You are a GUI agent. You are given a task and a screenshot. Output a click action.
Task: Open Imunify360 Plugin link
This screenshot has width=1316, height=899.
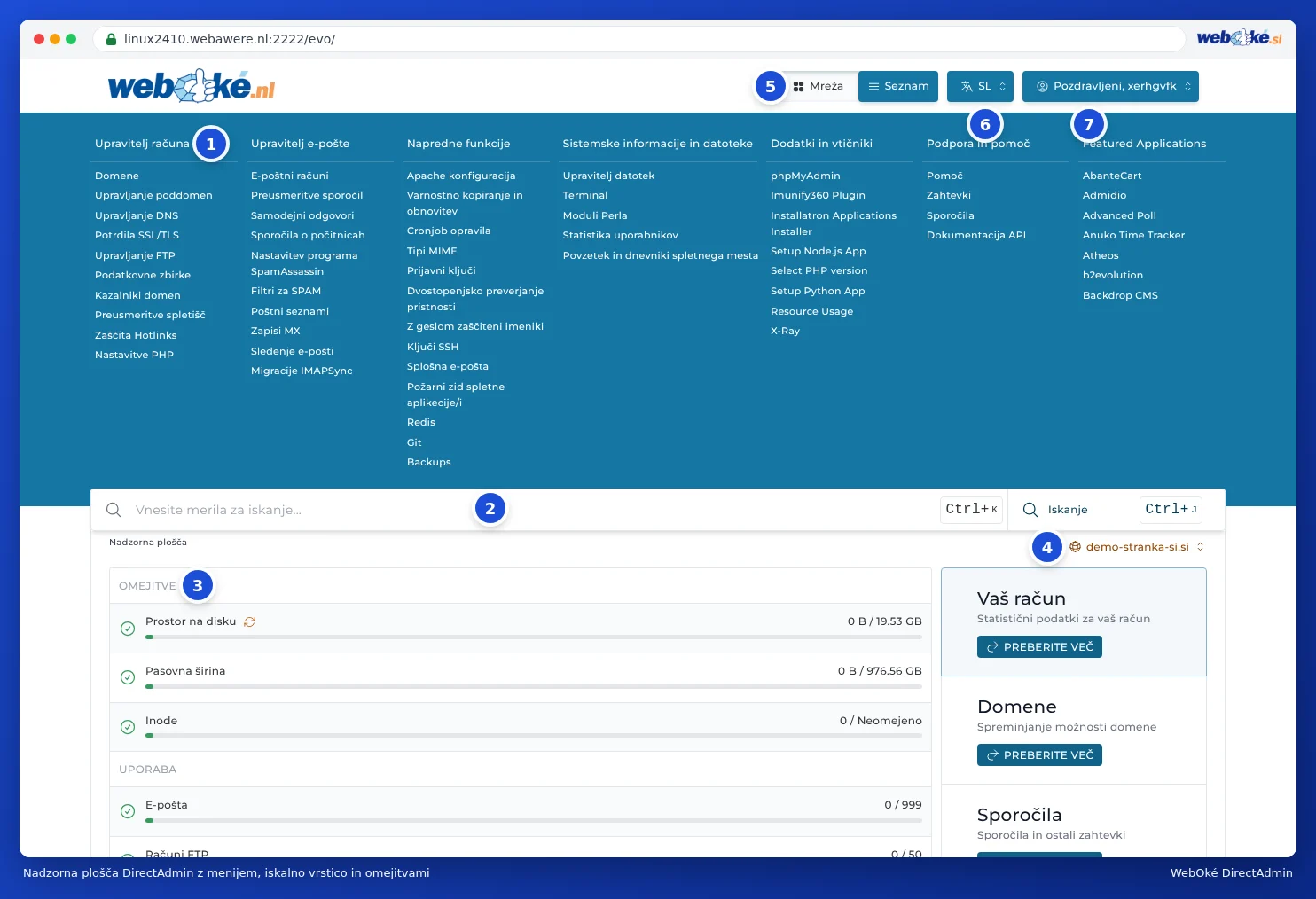click(x=818, y=195)
